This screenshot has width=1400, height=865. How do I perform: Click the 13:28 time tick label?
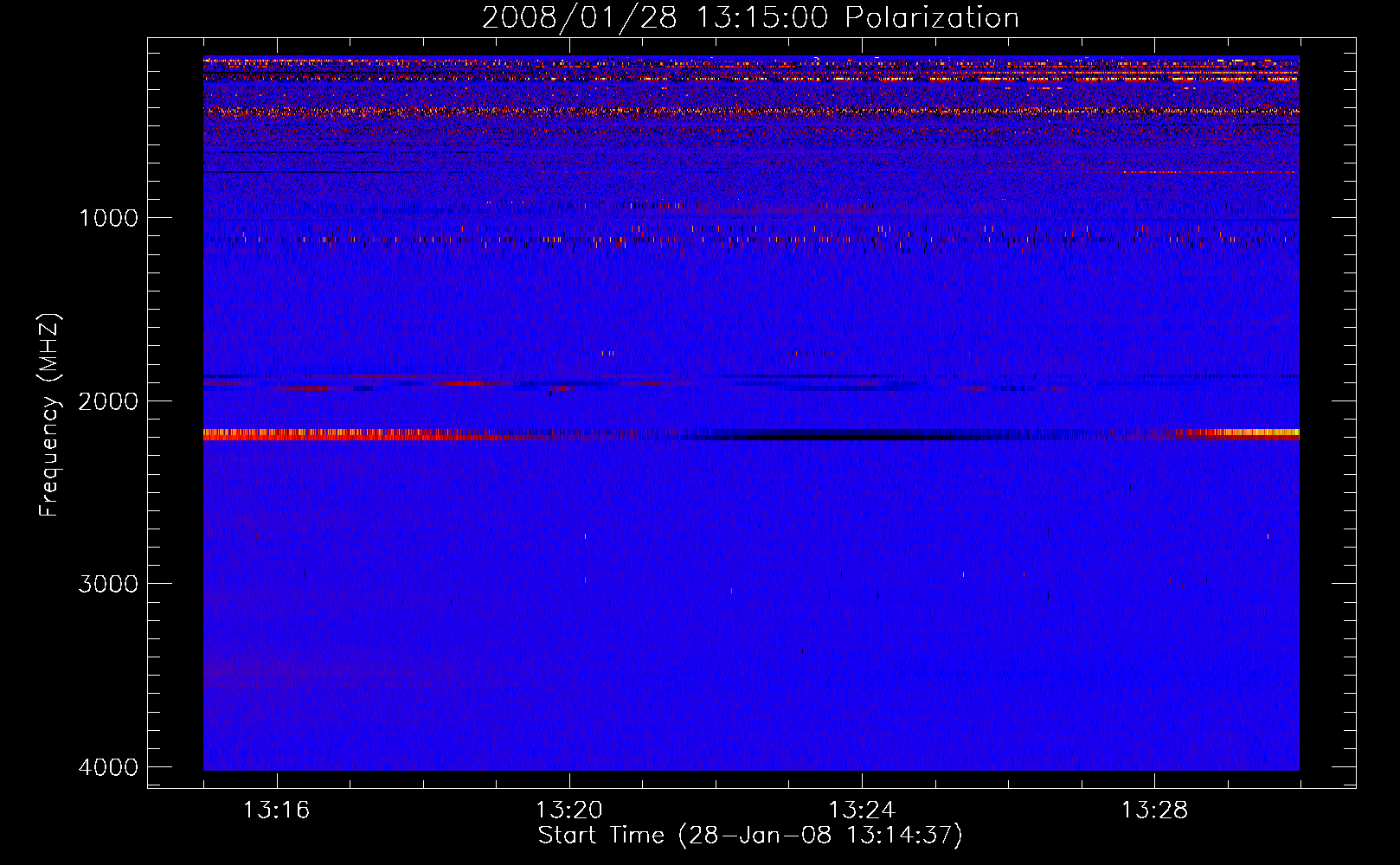1154,811
